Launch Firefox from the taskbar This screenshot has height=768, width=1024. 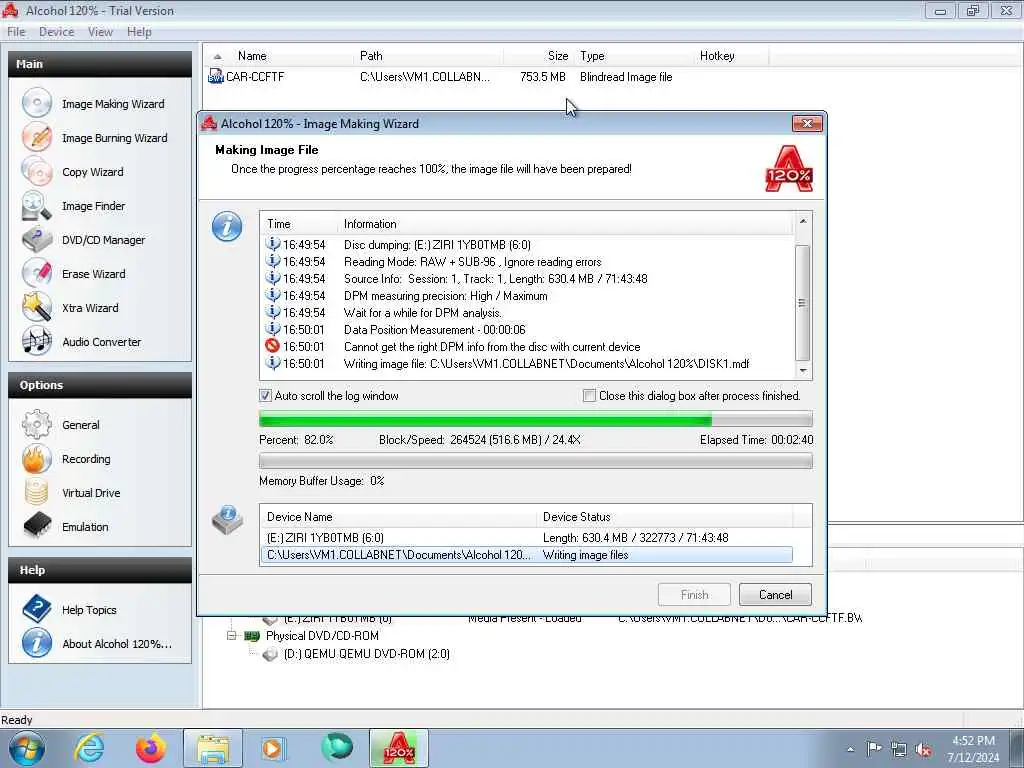(x=151, y=748)
